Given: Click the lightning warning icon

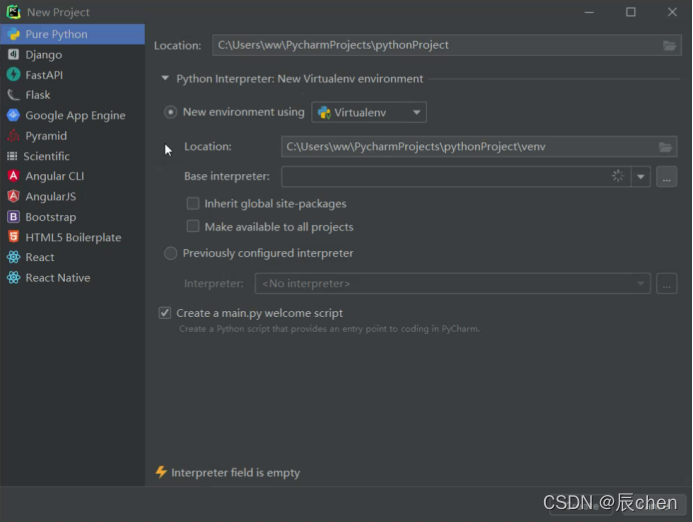Looking at the screenshot, I should (x=161, y=472).
